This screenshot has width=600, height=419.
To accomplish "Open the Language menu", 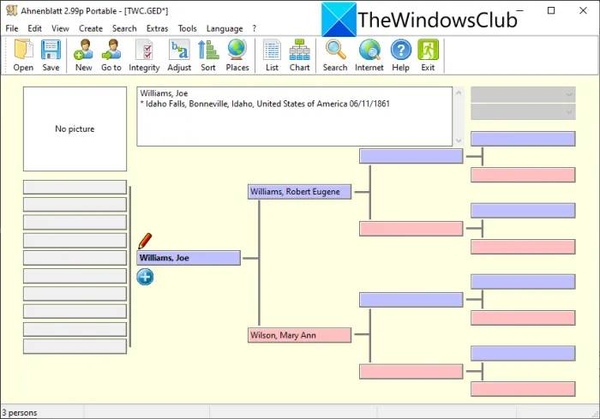I will [225, 28].
